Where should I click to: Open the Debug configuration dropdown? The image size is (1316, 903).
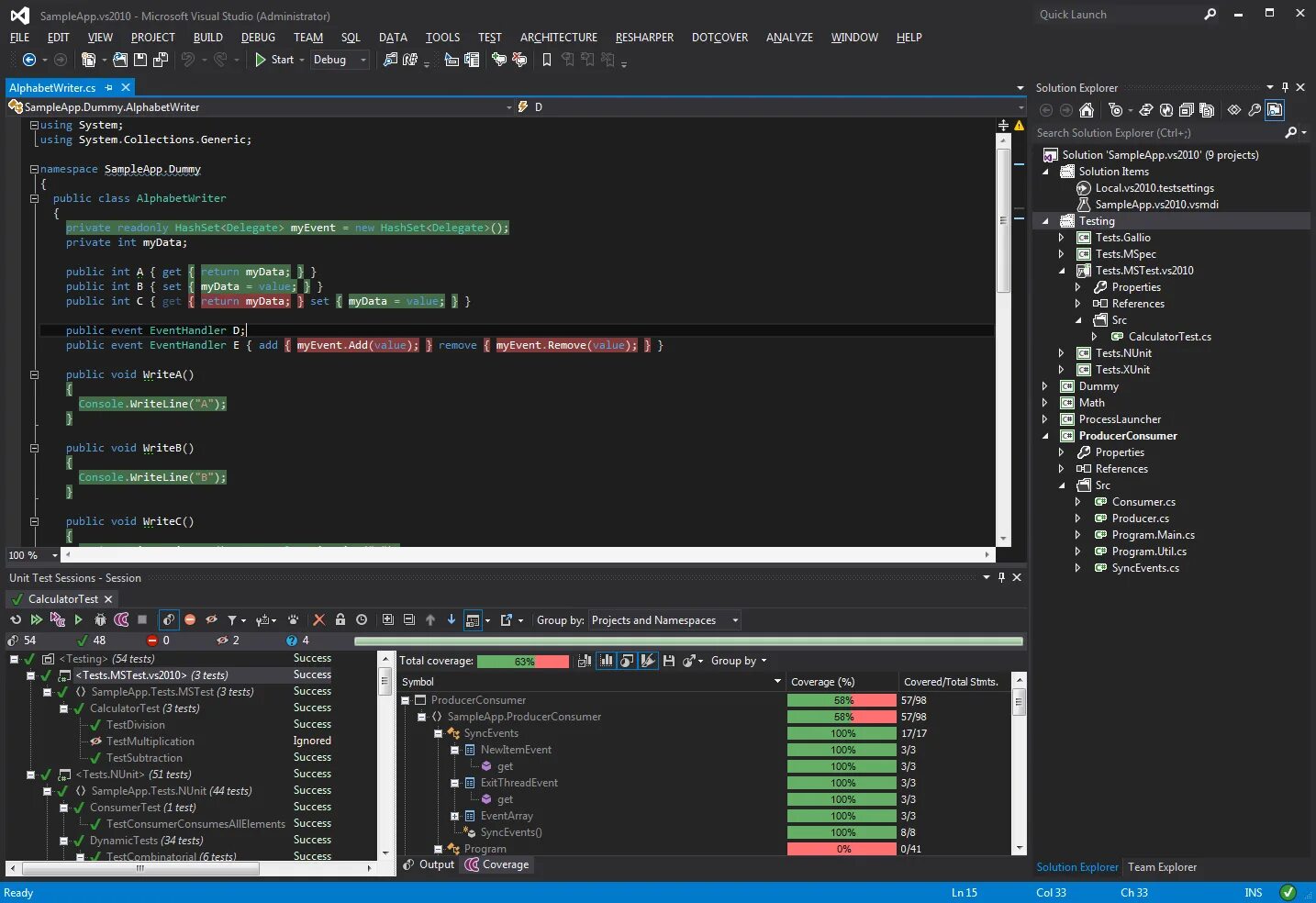coord(340,60)
